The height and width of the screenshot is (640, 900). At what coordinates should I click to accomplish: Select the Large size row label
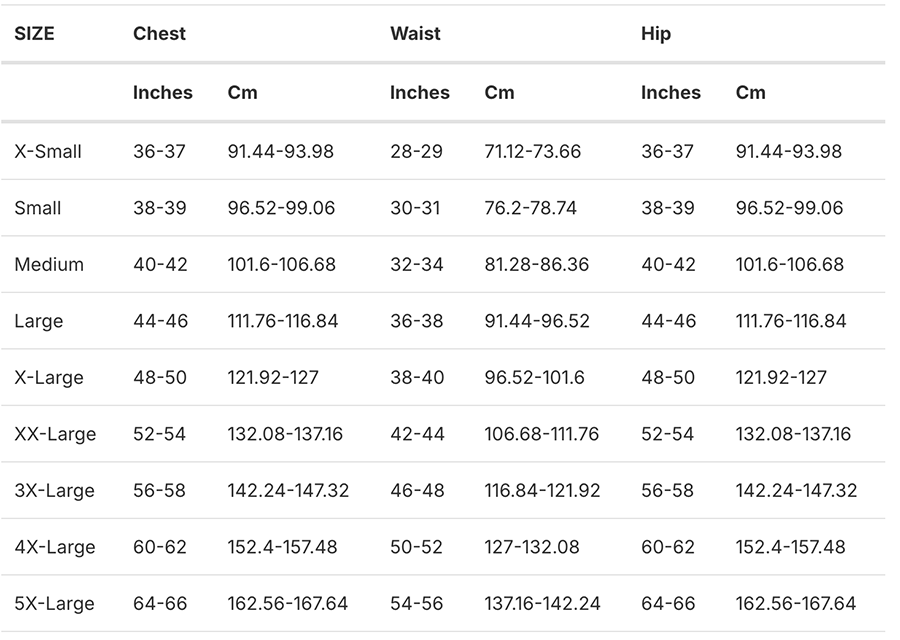point(39,321)
